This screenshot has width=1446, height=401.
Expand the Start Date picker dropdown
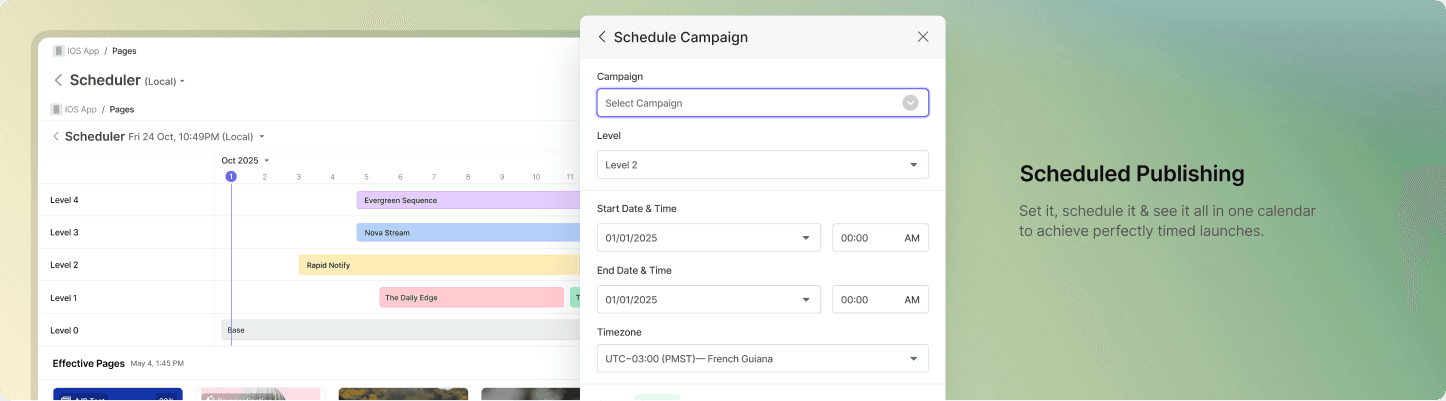[x=806, y=238]
